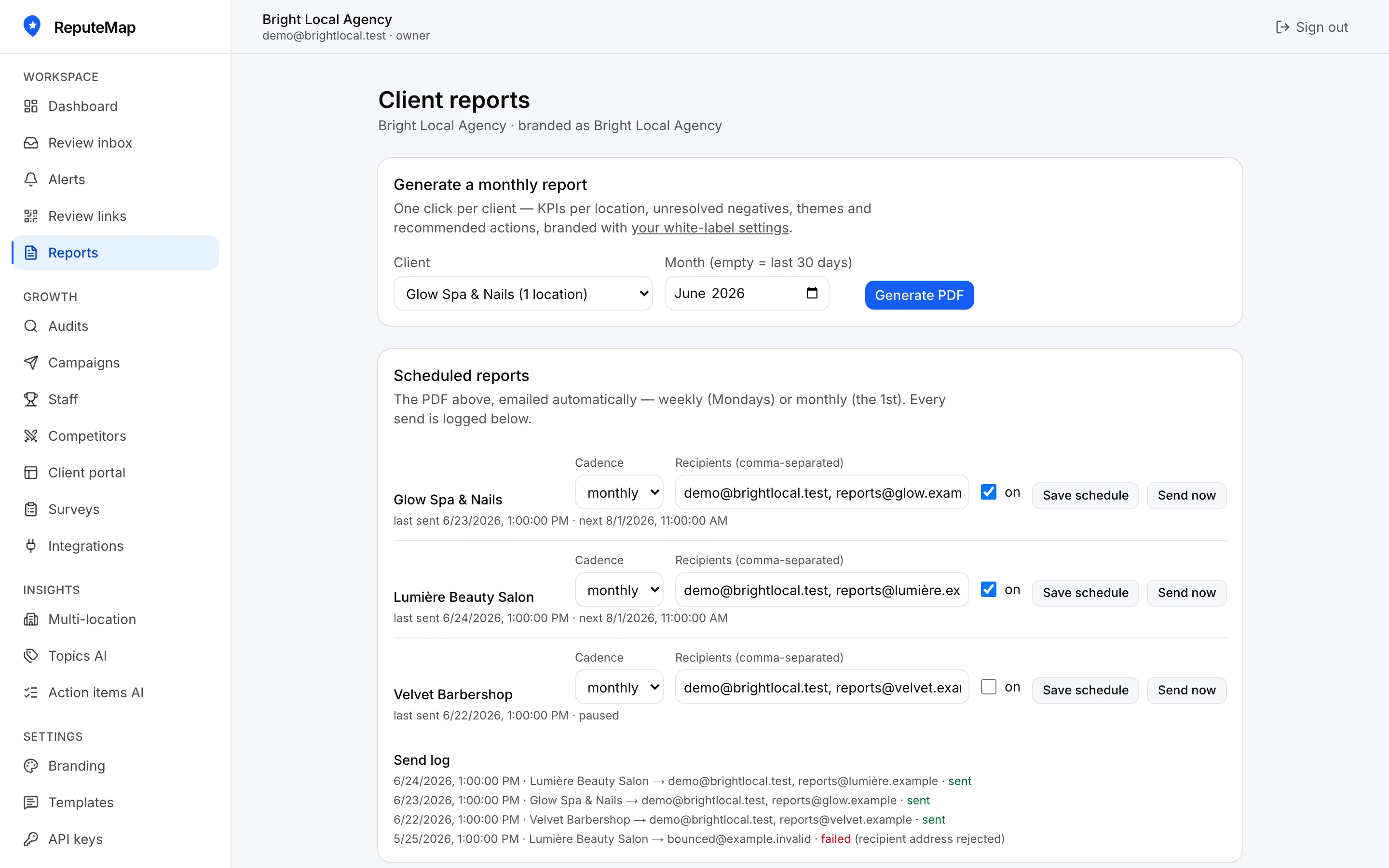Navigate to Client portal
Image resolution: width=1389 pixels, height=868 pixels.
(x=115, y=473)
